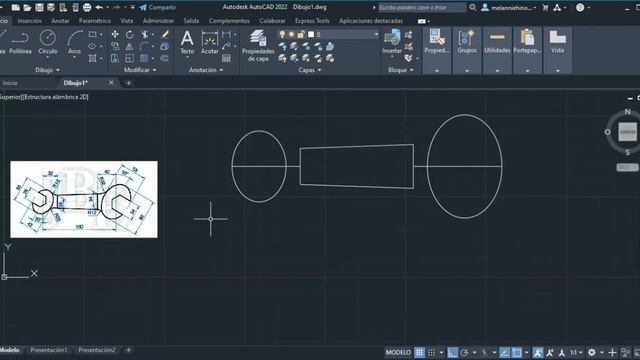Select the Círculo tool

point(48,42)
